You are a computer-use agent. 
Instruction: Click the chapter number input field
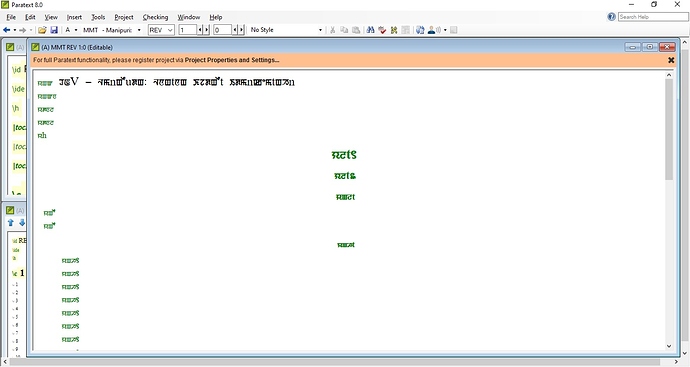click(x=187, y=30)
